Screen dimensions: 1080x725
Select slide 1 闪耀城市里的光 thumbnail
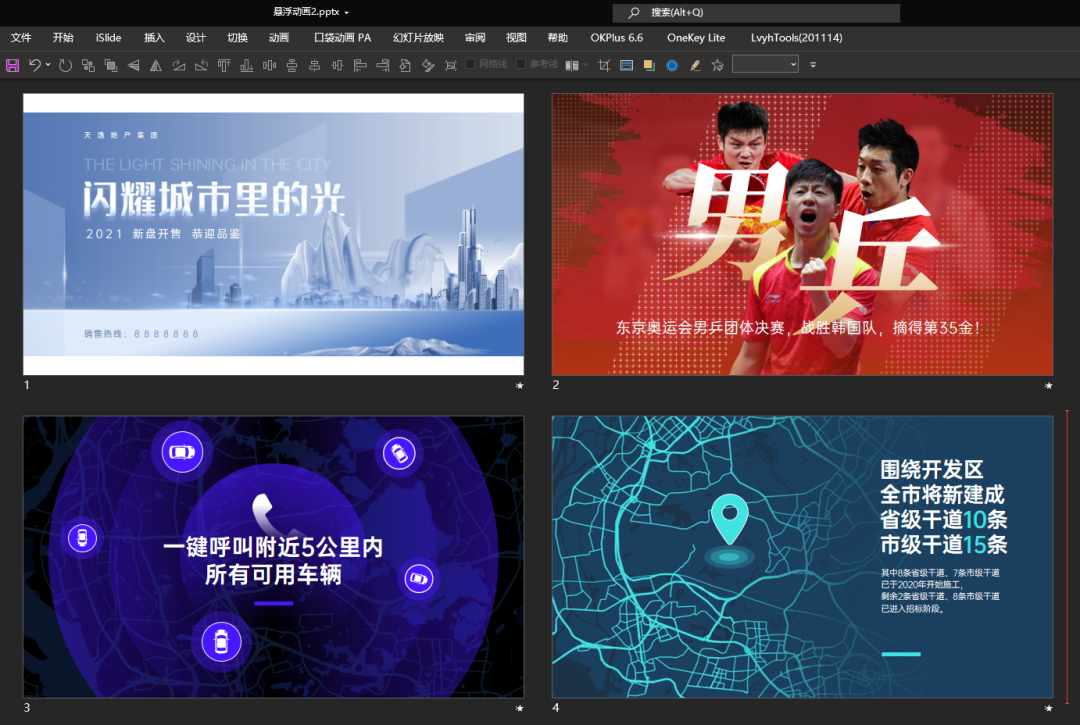pos(273,234)
